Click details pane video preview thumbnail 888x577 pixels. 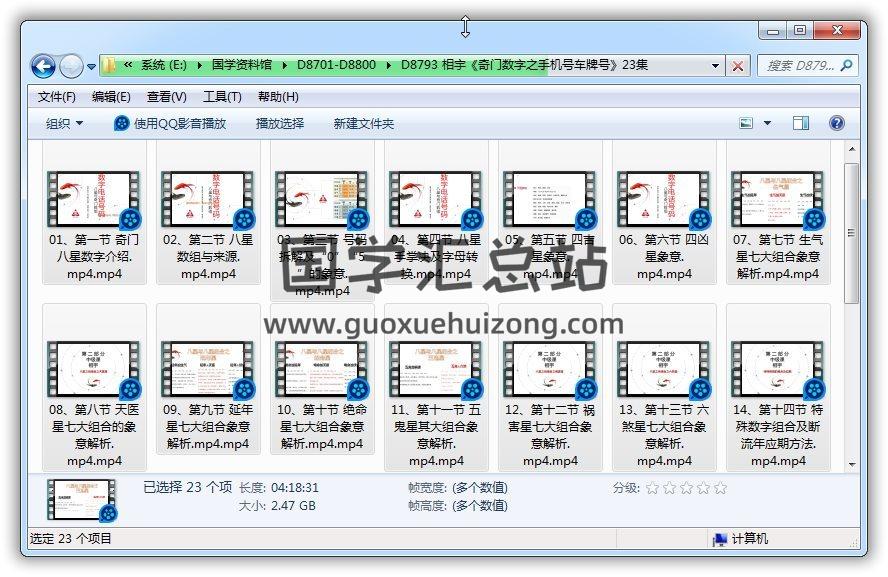[83, 500]
